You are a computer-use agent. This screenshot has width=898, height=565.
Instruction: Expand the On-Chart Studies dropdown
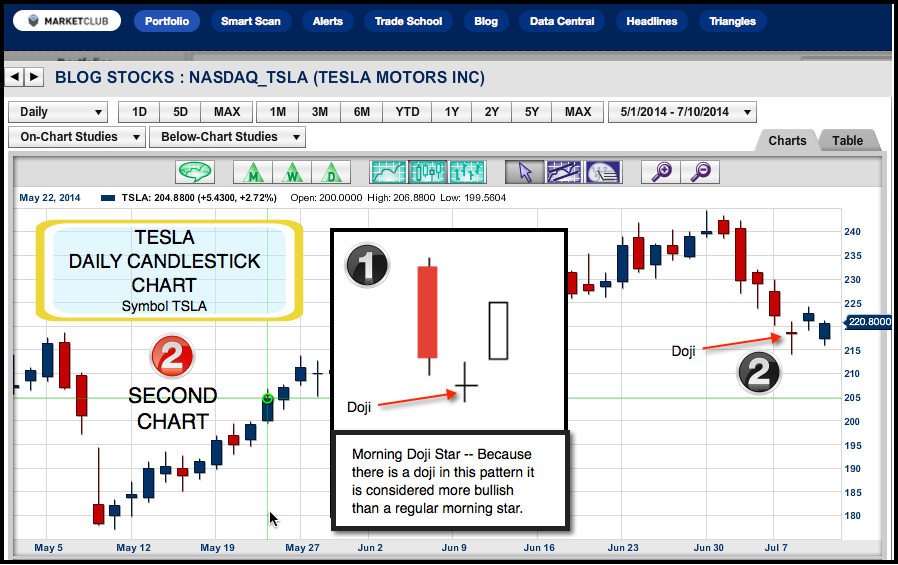tap(77, 137)
